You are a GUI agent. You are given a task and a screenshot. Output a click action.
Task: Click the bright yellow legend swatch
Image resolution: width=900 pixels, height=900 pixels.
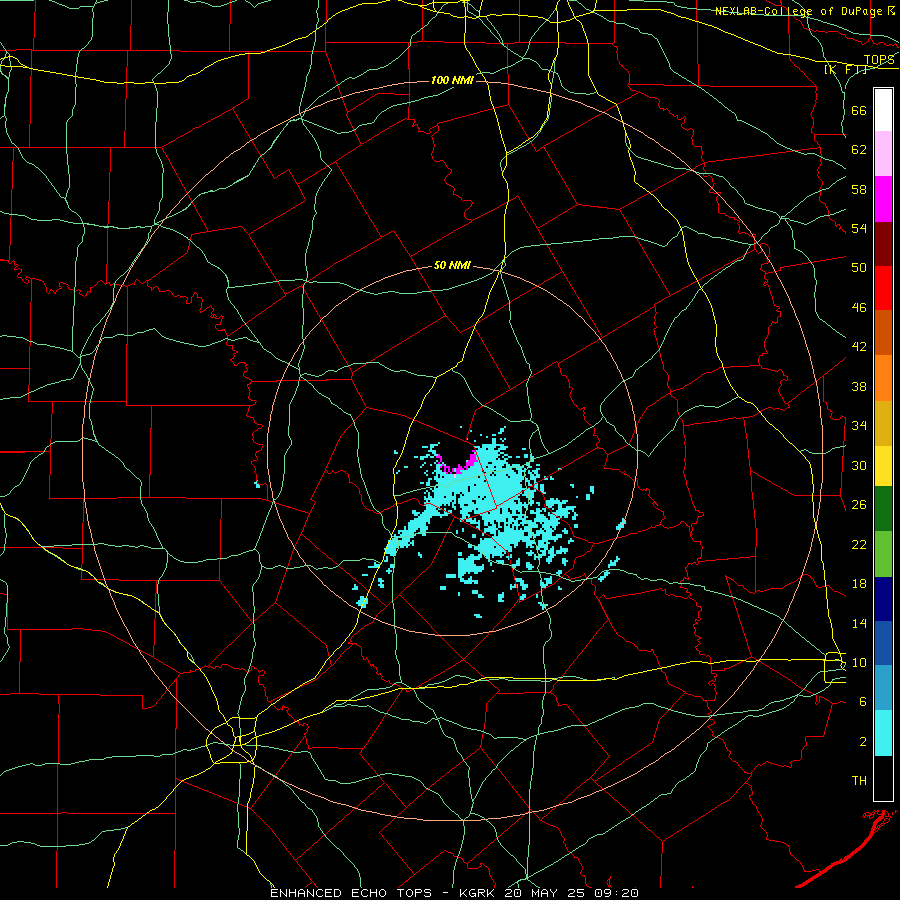[883, 466]
